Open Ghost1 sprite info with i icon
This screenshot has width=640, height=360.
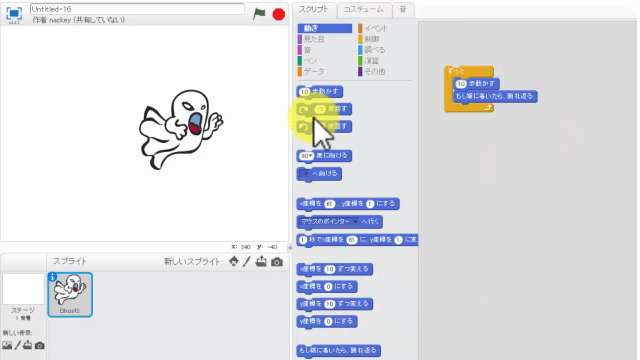point(53,277)
